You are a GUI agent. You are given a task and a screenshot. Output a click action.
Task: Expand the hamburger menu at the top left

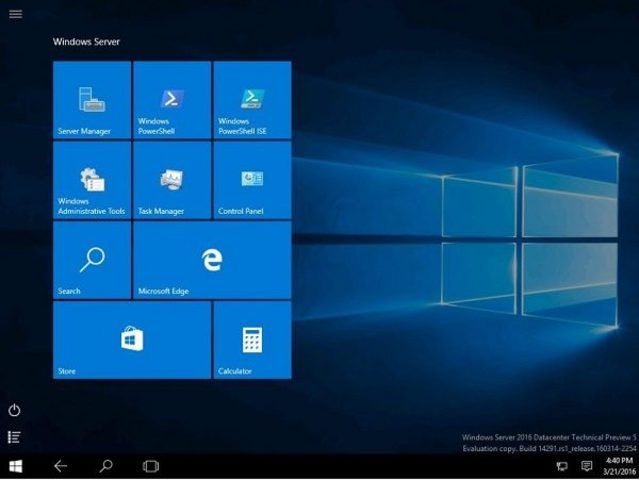tap(15, 14)
